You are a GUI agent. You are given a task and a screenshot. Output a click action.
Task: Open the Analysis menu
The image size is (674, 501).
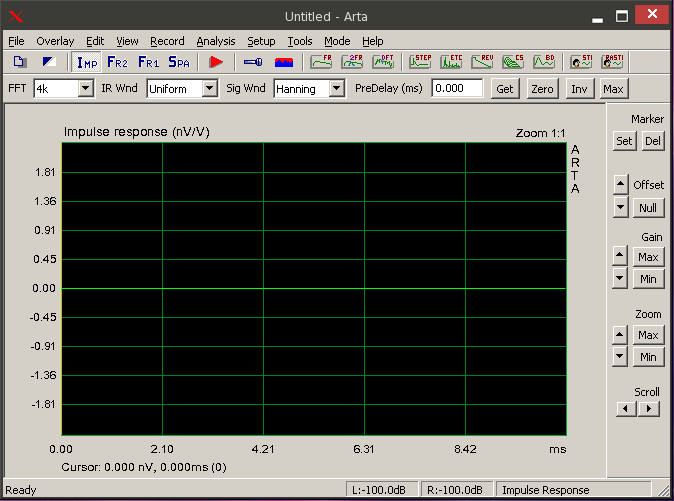(x=216, y=41)
